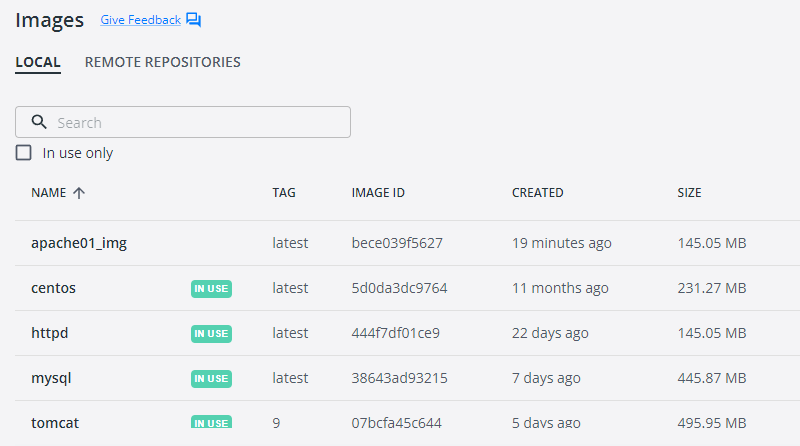Click the tomcat tag value 9

coord(276,423)
